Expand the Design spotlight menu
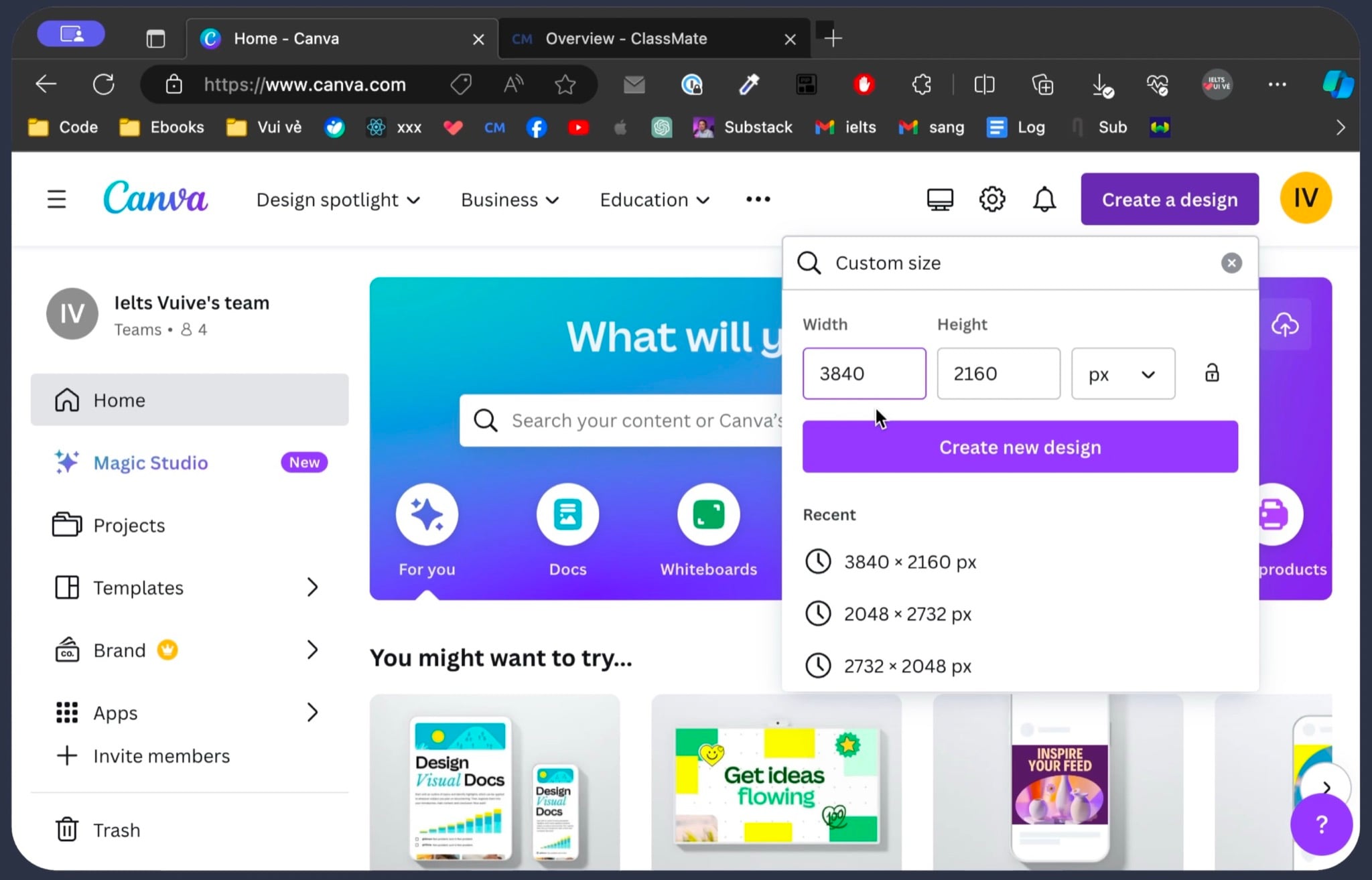Viewport: 1372px width, 880px height. click(x=338, y=200)
